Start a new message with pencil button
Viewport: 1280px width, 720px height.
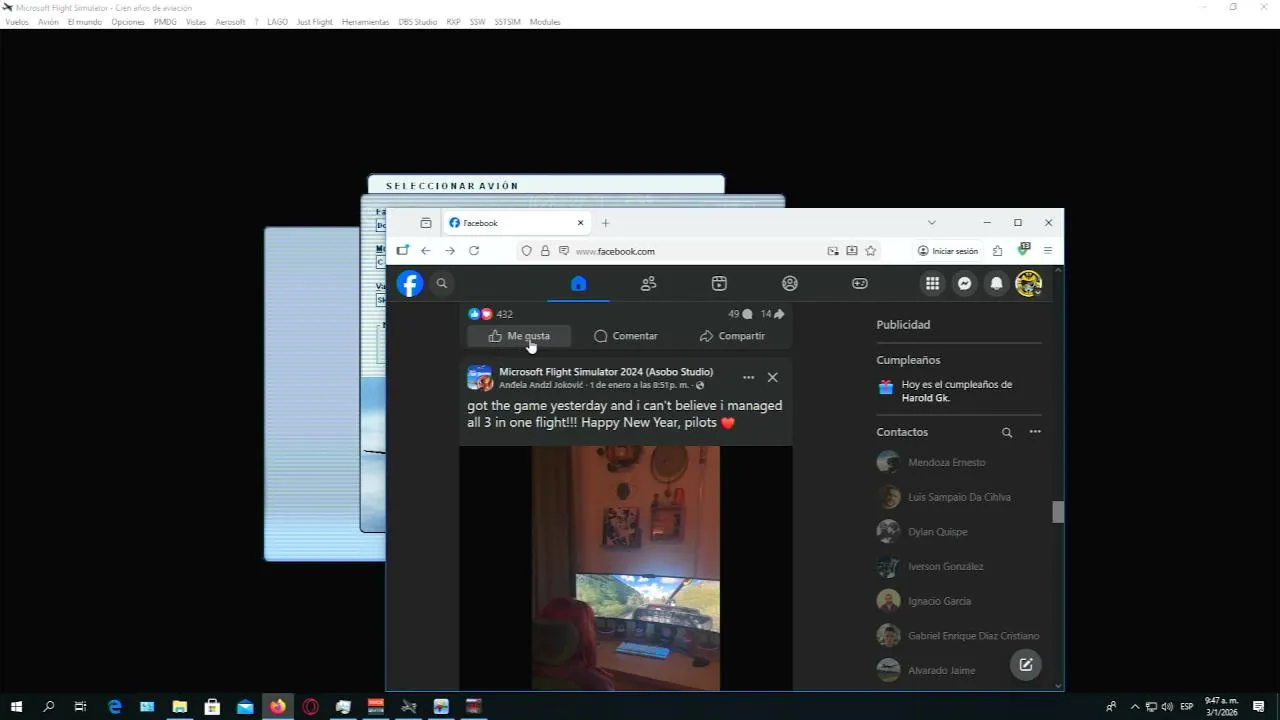click(1025, 665)
